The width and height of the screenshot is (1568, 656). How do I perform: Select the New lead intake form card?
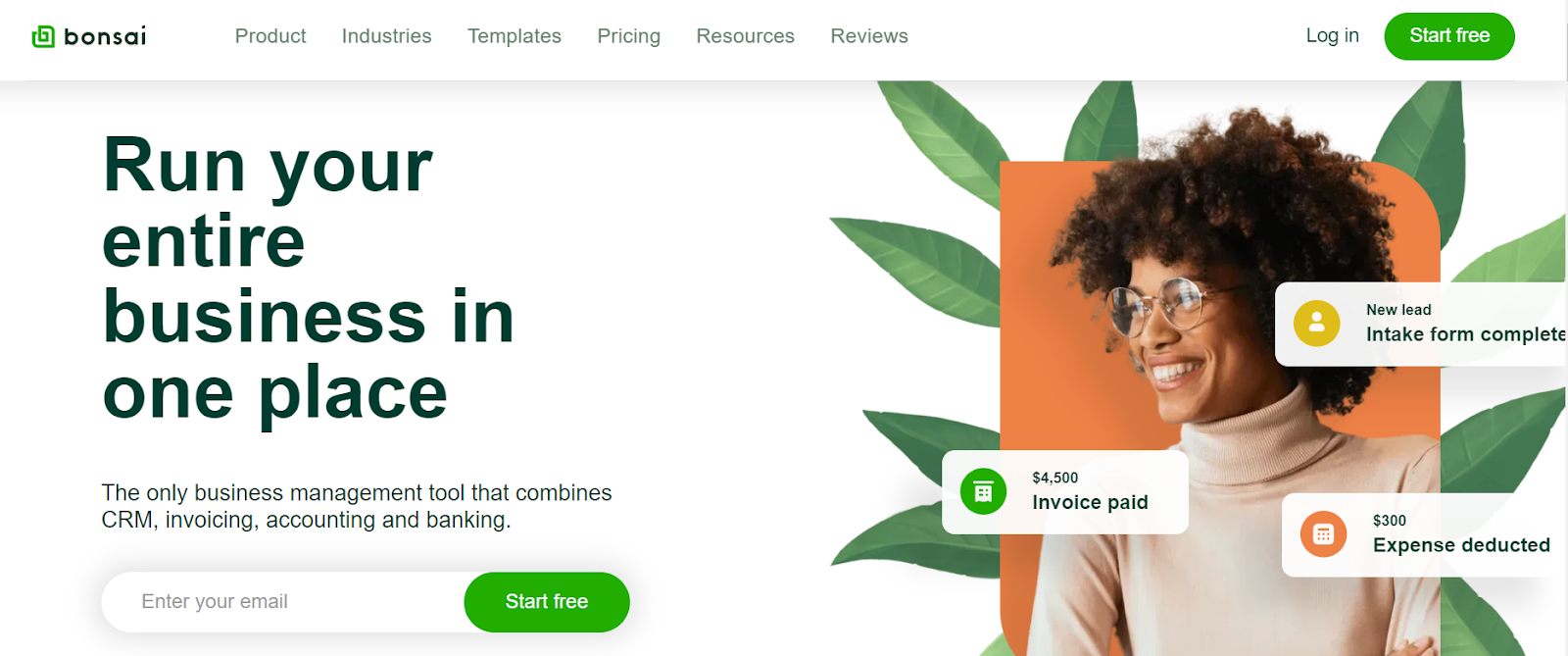[x=1421, y=324]
